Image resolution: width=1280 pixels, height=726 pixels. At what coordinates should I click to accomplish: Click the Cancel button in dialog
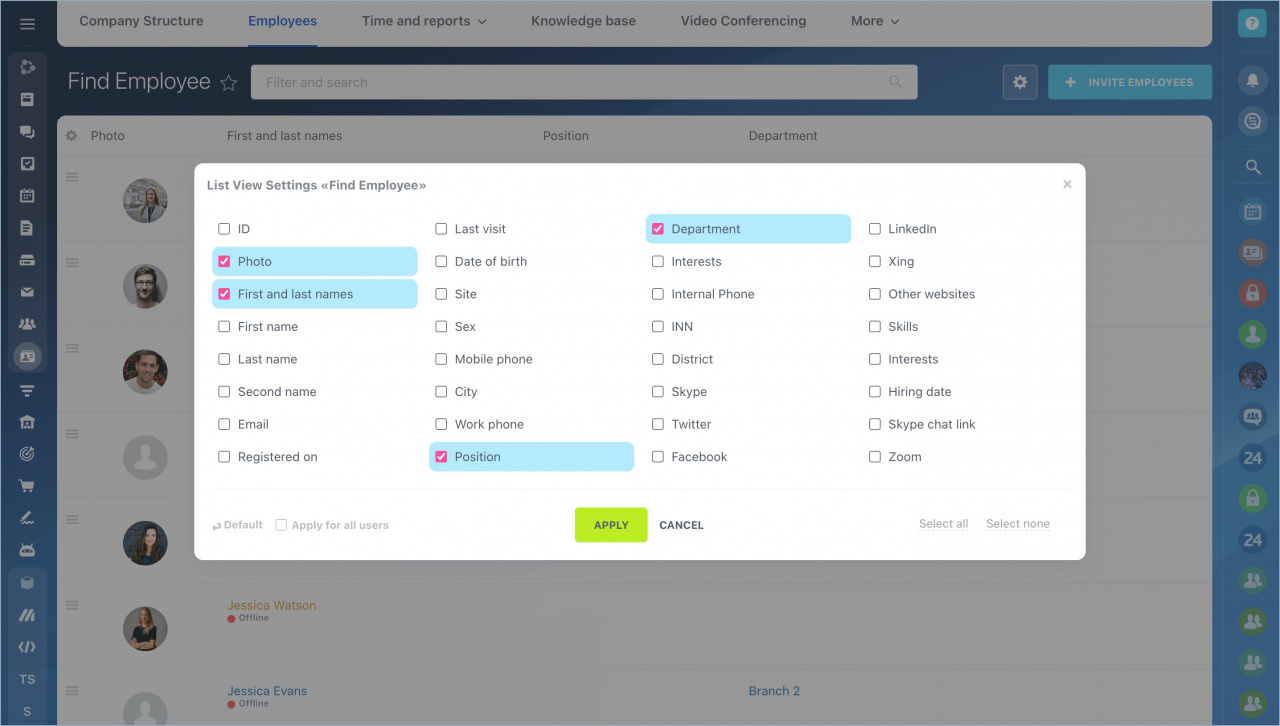point(682,525)
